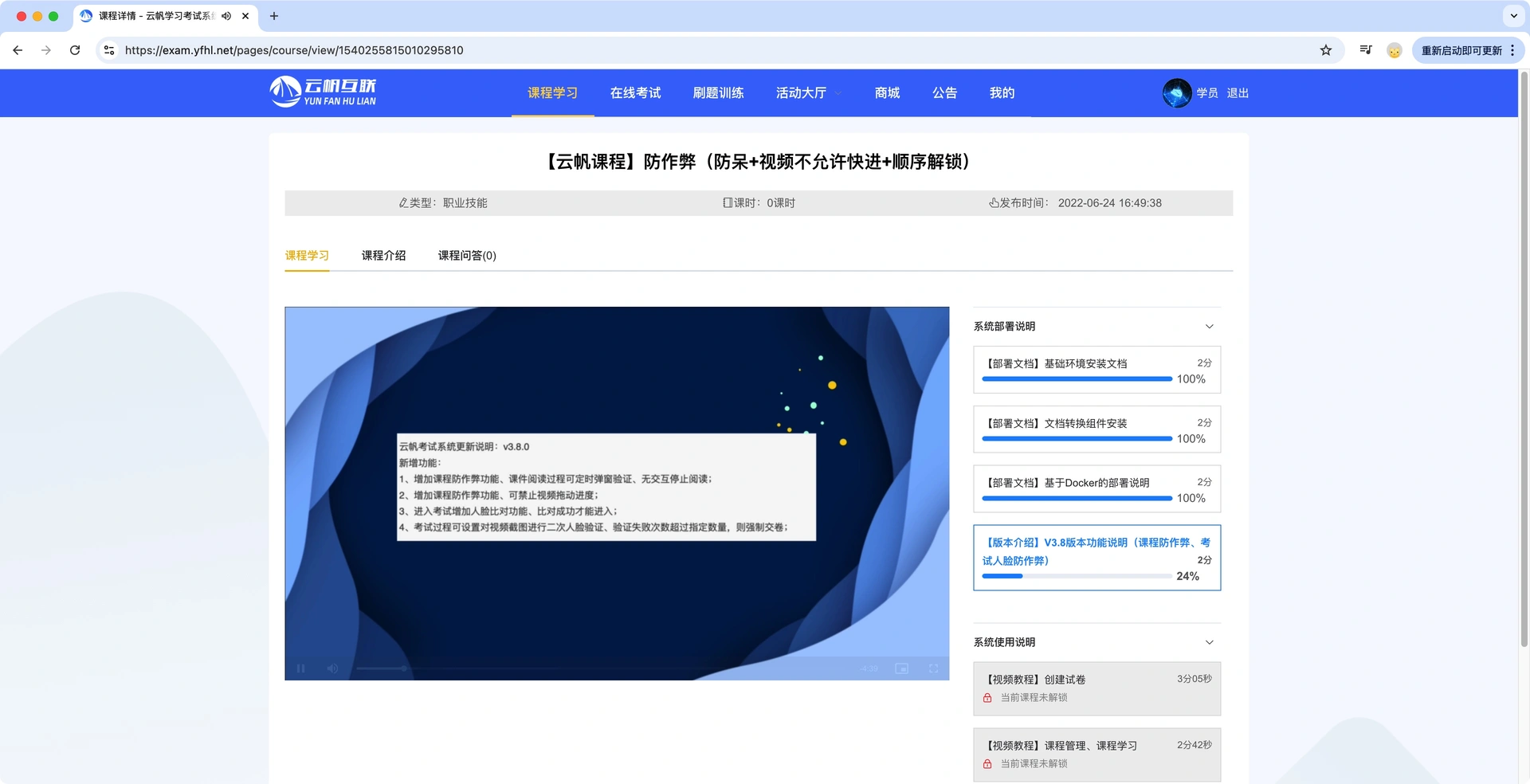1530x784 pixels.
Task: Click the page vertical scrollbar
Action: coord(1524,359)
